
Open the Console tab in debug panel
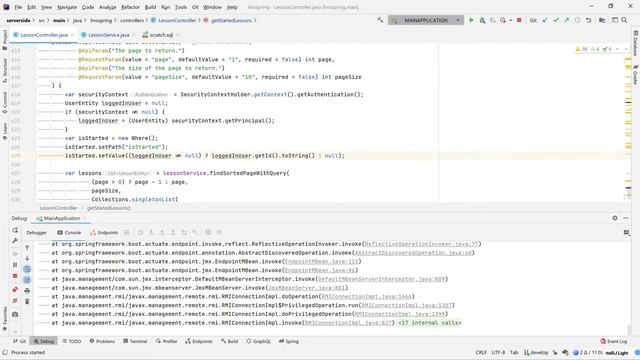(x=69, y=232)
